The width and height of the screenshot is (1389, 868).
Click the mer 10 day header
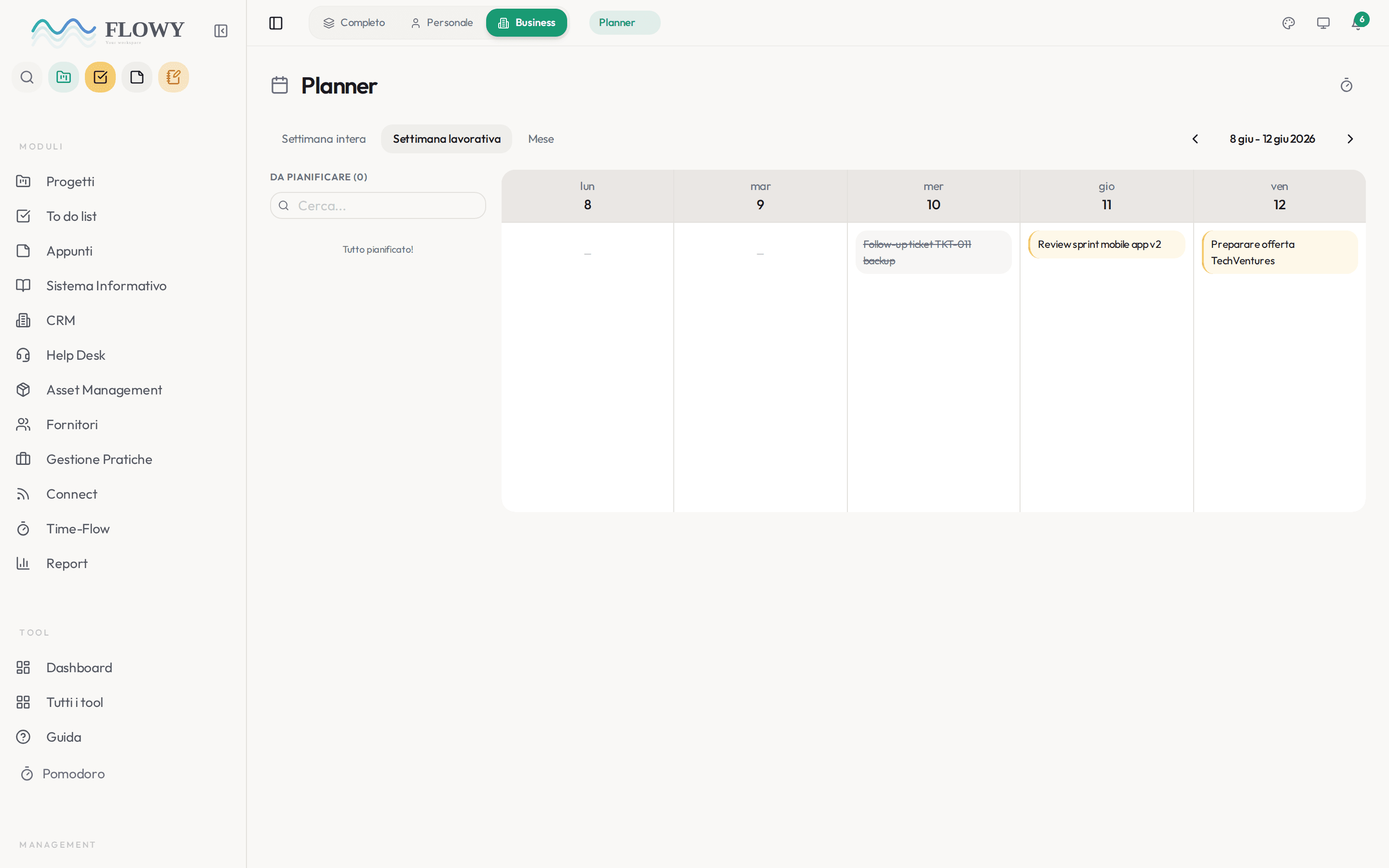[933, 196]
